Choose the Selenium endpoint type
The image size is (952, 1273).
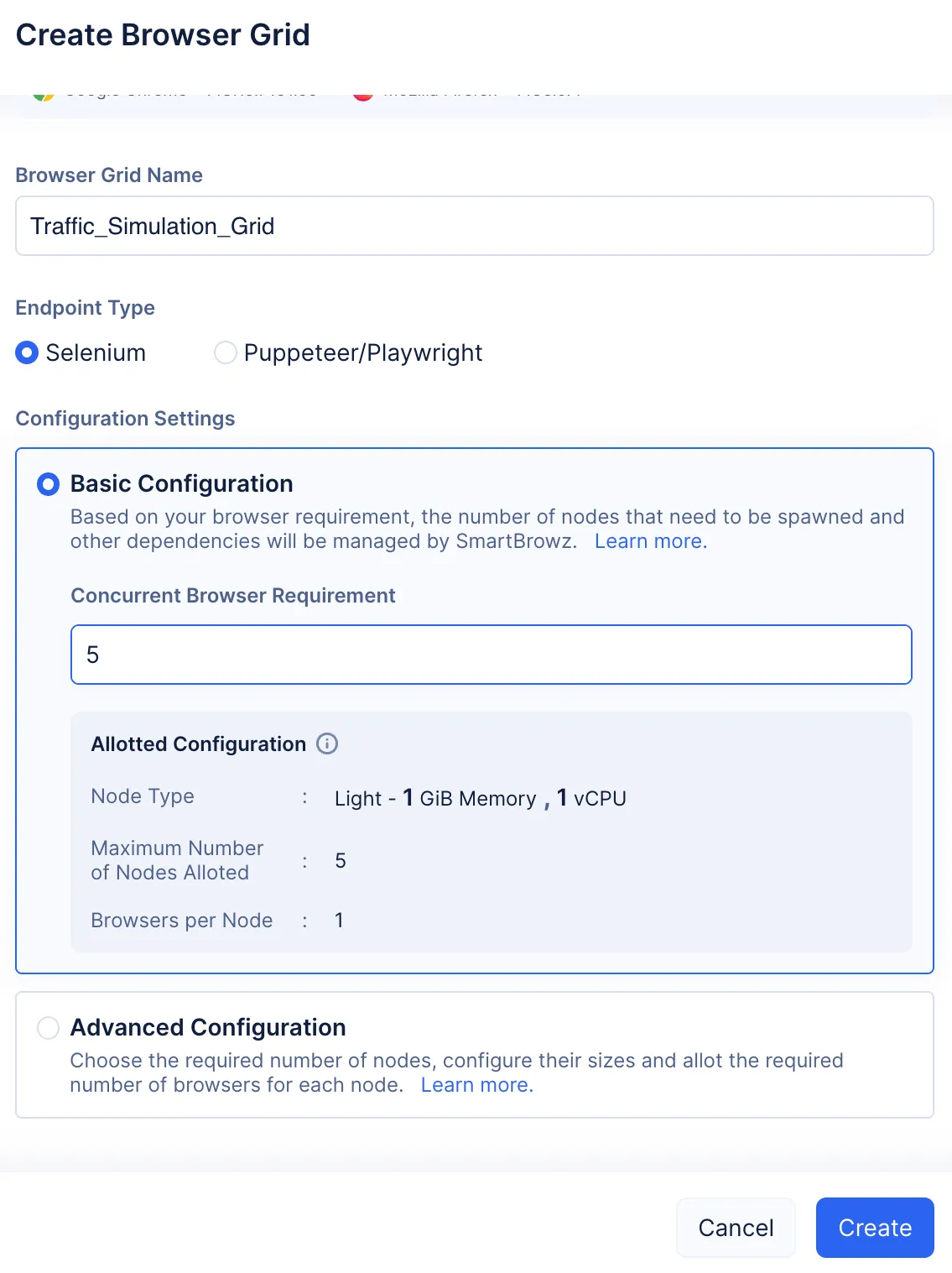click(27, 352)
